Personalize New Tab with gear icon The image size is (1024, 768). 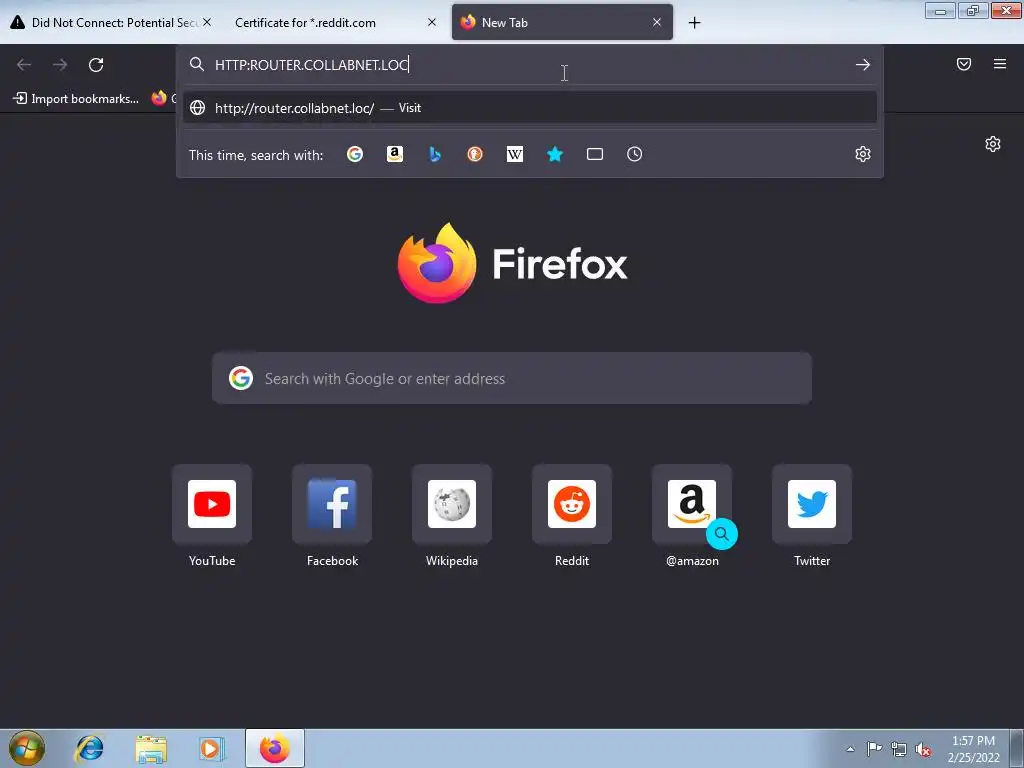pyautogui.click(x=993, y=144)
